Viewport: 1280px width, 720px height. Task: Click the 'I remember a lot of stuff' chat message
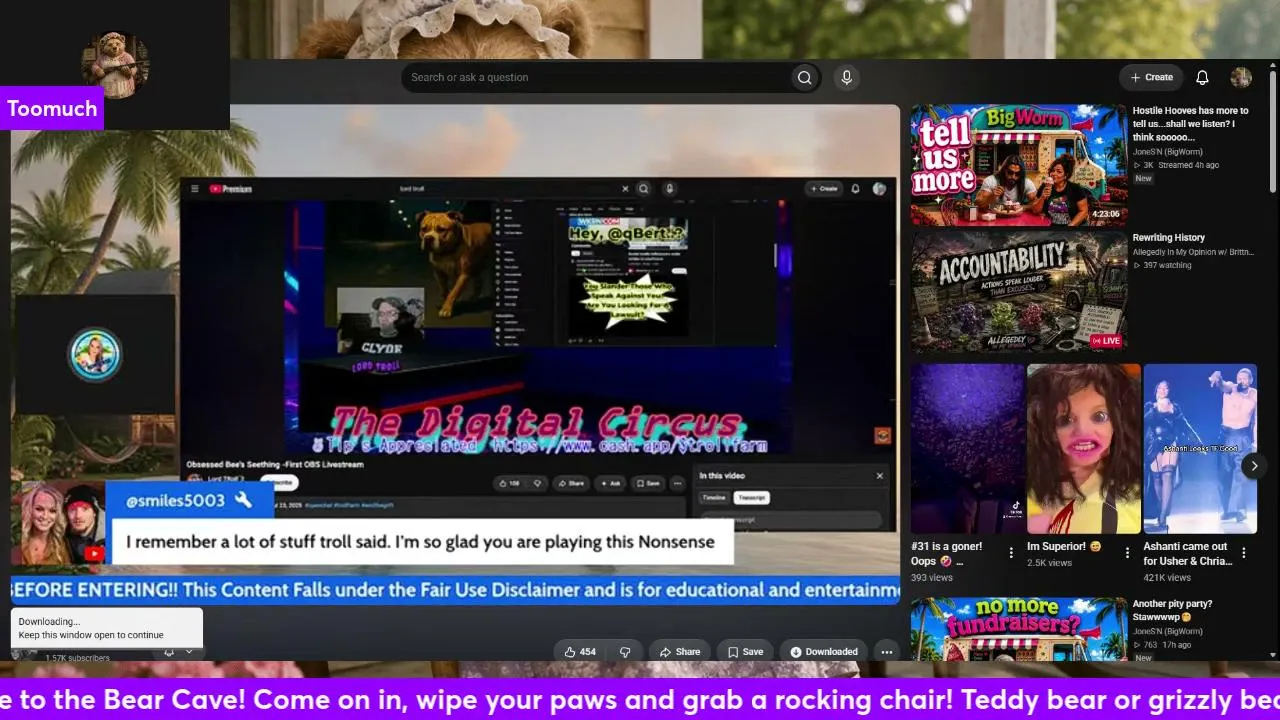point(420,542)
